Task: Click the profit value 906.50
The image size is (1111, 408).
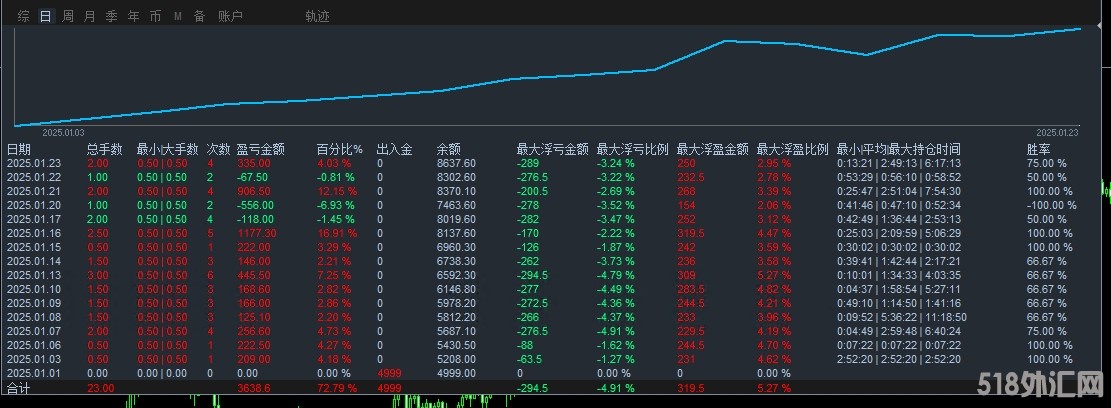Action: 253,191
